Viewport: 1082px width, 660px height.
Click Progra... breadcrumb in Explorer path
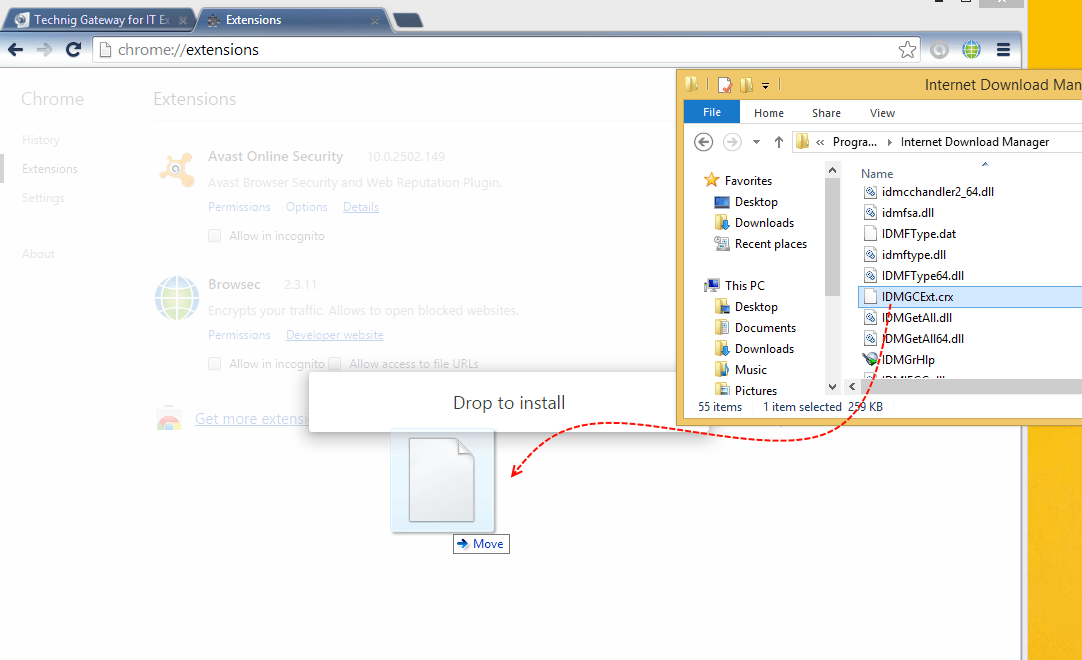tap(854, 142)
